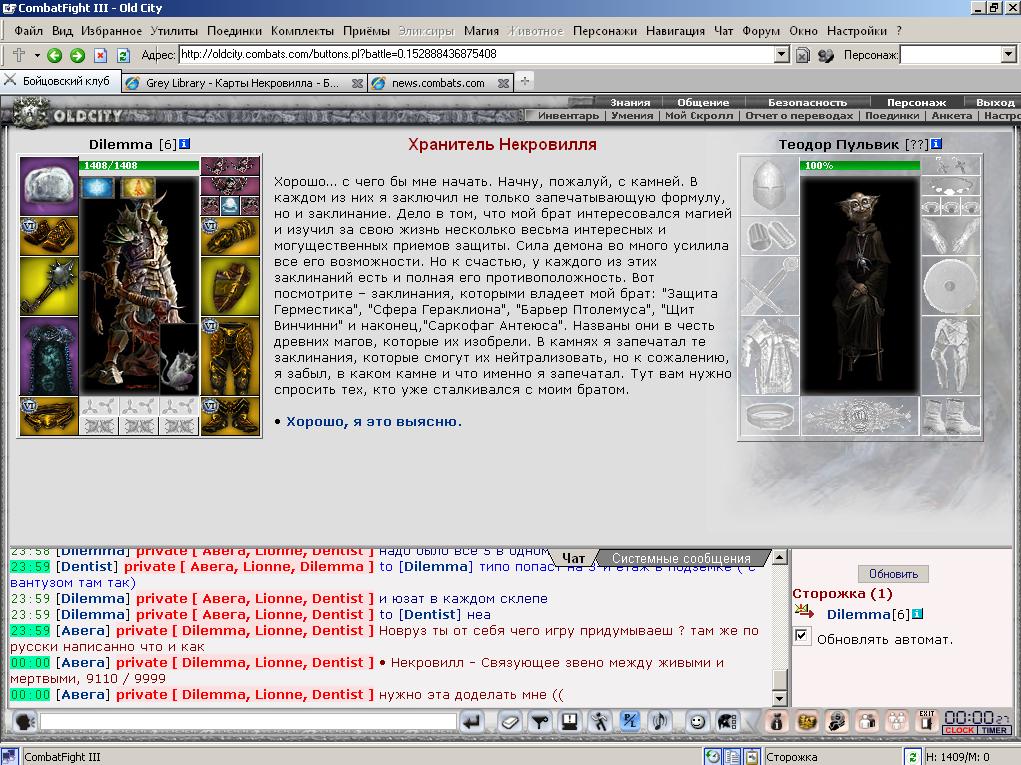Click the dialog reply Хорошо, я это выясню.
This screenshot has width=1021, height=765.
point(374,422)
